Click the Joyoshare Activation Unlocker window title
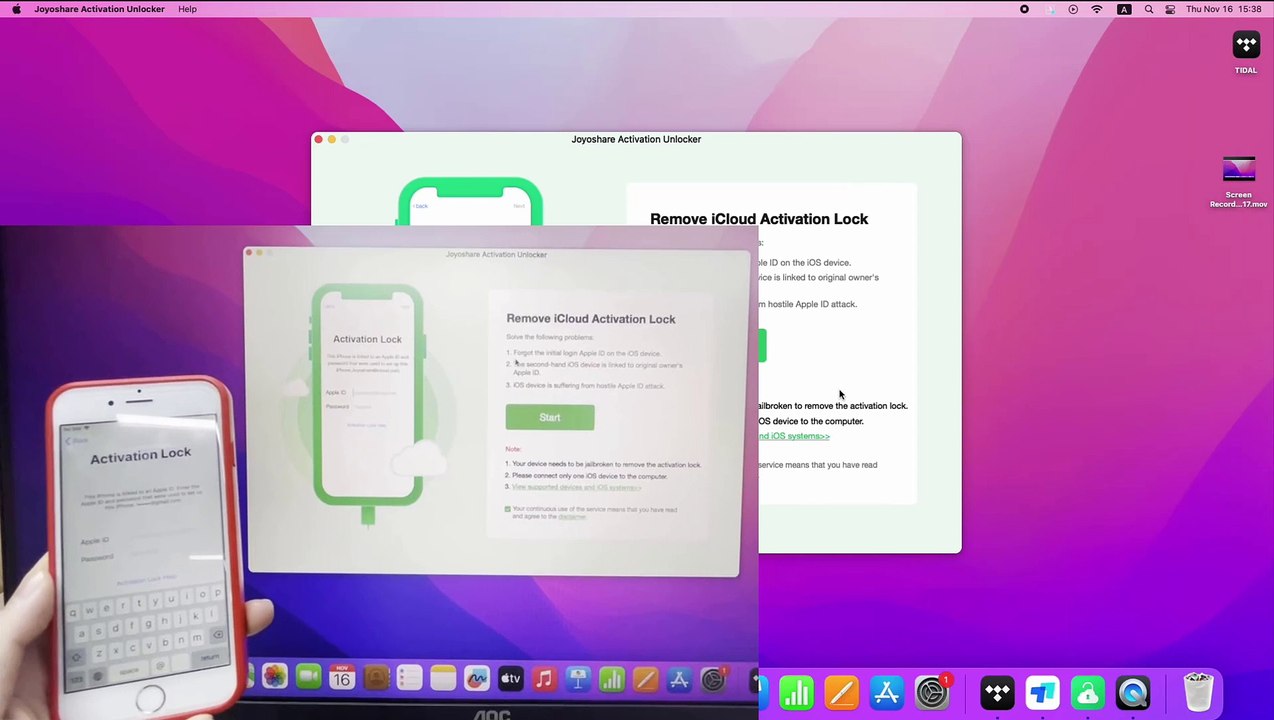Viewport: 1274px width, 720px height. coord(636,139)
